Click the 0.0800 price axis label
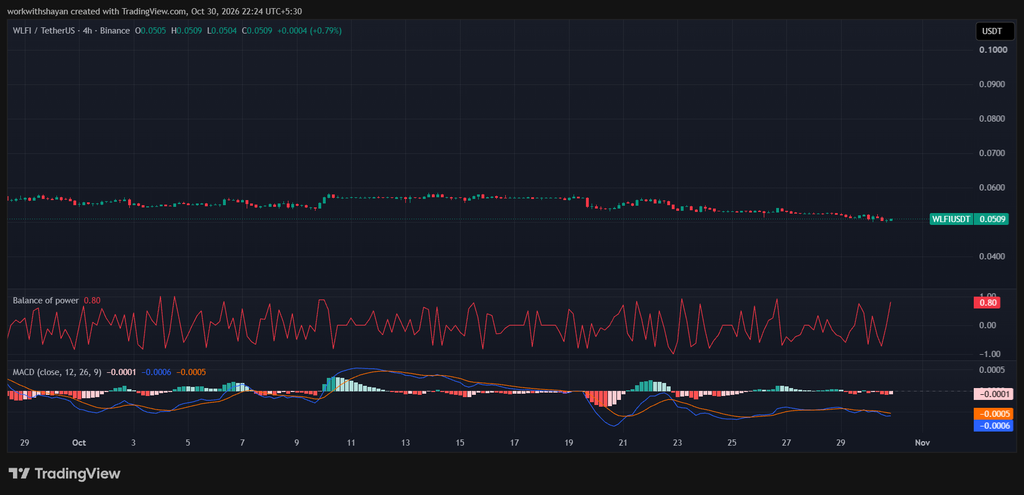This screenshot has height=495, width=1024. coord(991,119)
